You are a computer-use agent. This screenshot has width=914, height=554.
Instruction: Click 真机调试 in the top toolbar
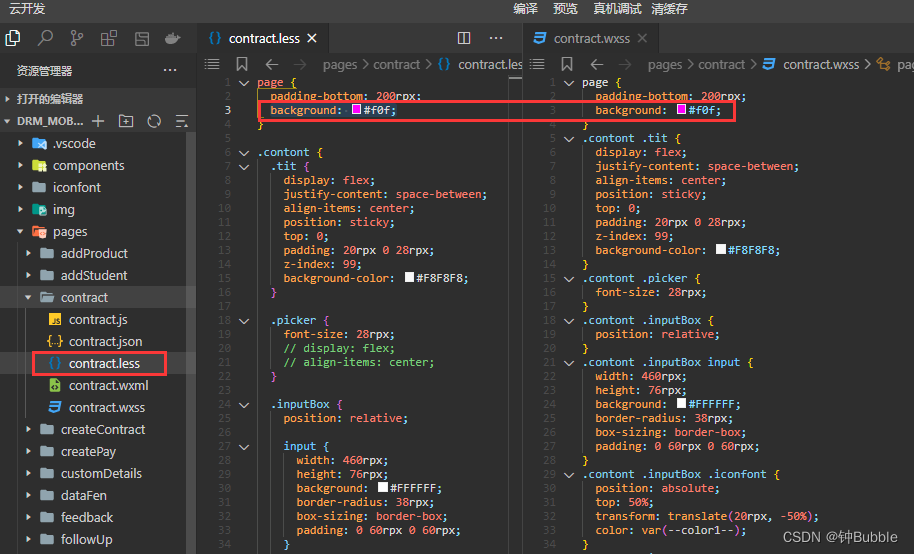point(617,9)
